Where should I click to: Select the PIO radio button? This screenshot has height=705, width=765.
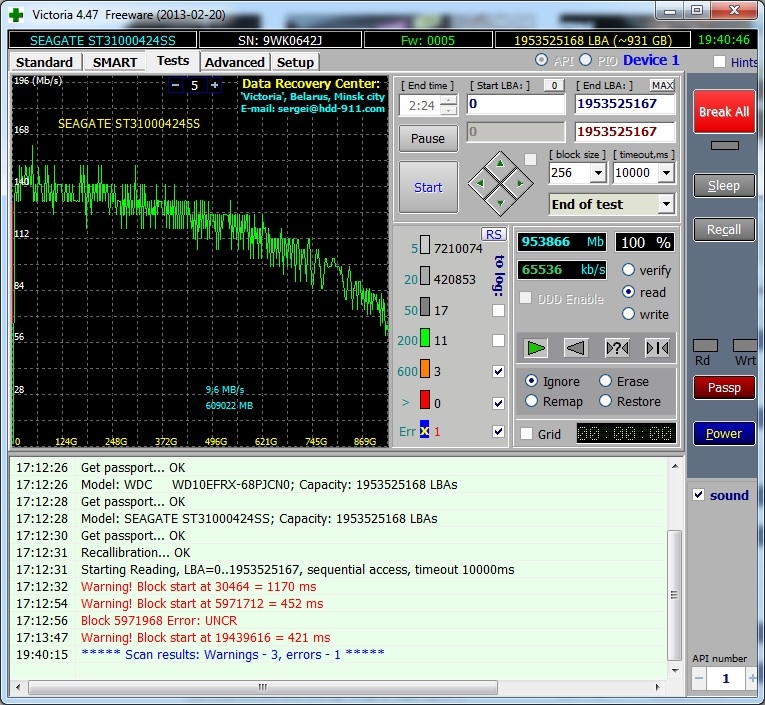click(x=585, y=60)
